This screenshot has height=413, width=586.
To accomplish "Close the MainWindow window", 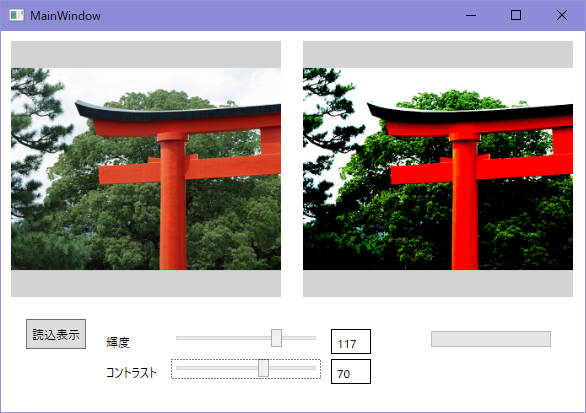I will [562, 15].
